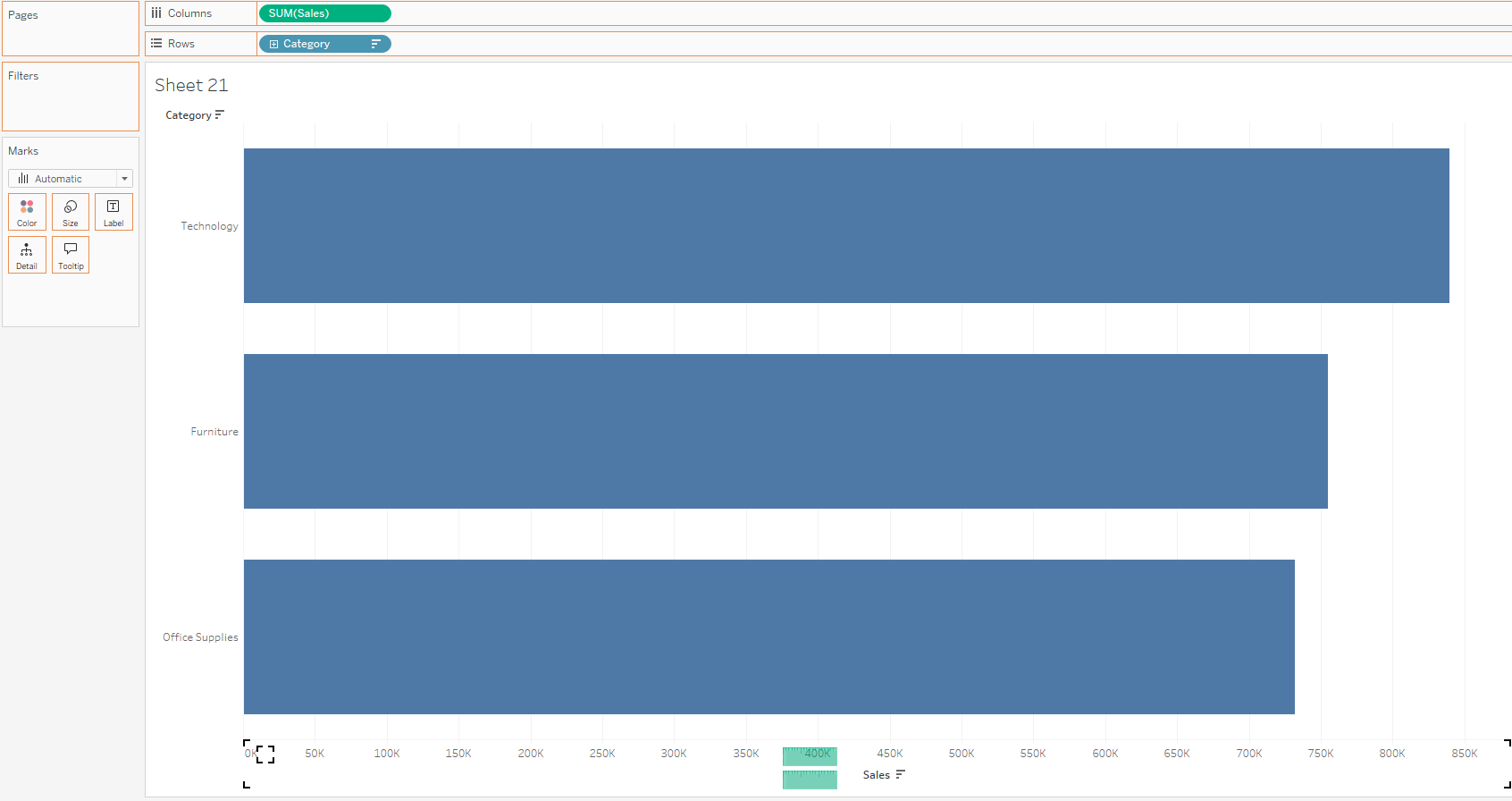Viewport: 1512px width, 801px height.
Task: Click sort icon beside Category header
Action: (x=220, y=114)
